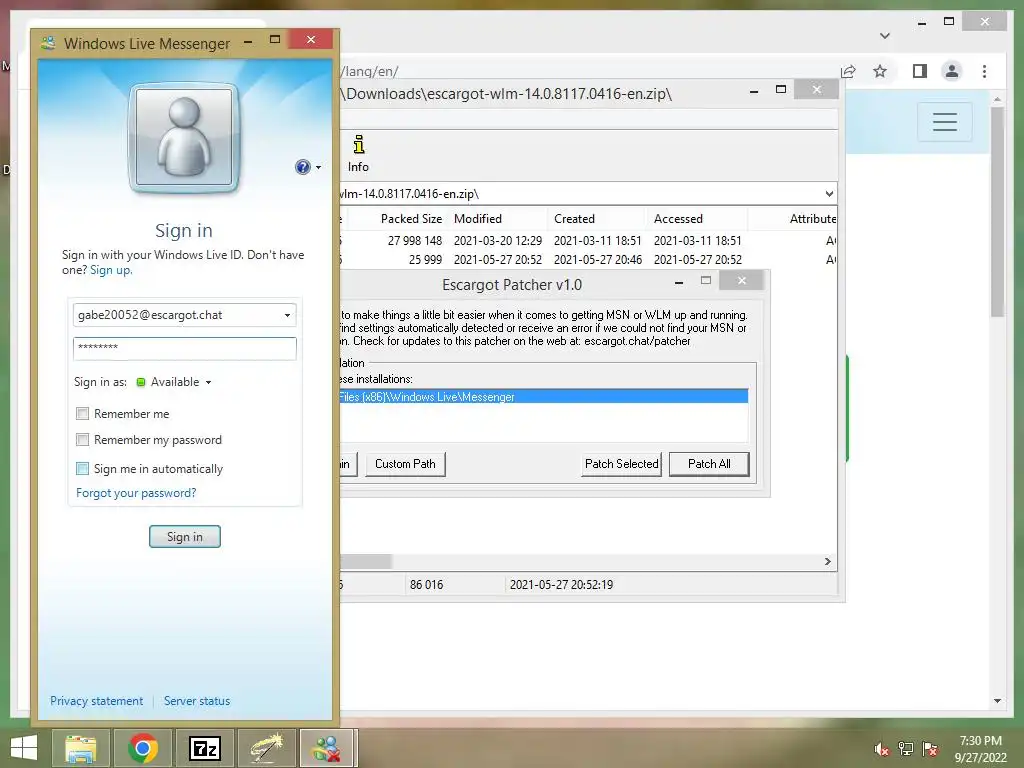Click the 7-Zip horizontal scrollbar right arrow
1024x768 pixels.
(x=828, y=562)
